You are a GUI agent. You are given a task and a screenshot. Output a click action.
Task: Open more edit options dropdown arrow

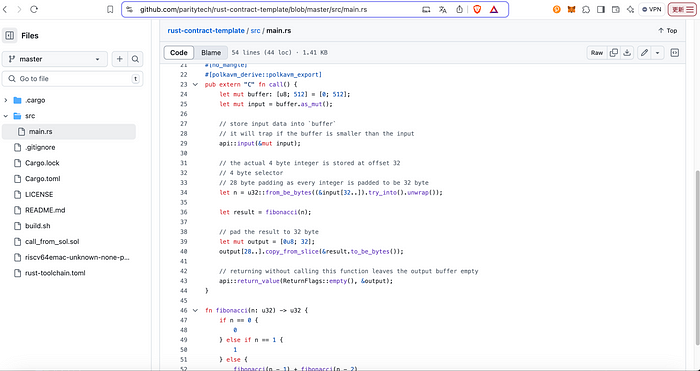point(657,53)
